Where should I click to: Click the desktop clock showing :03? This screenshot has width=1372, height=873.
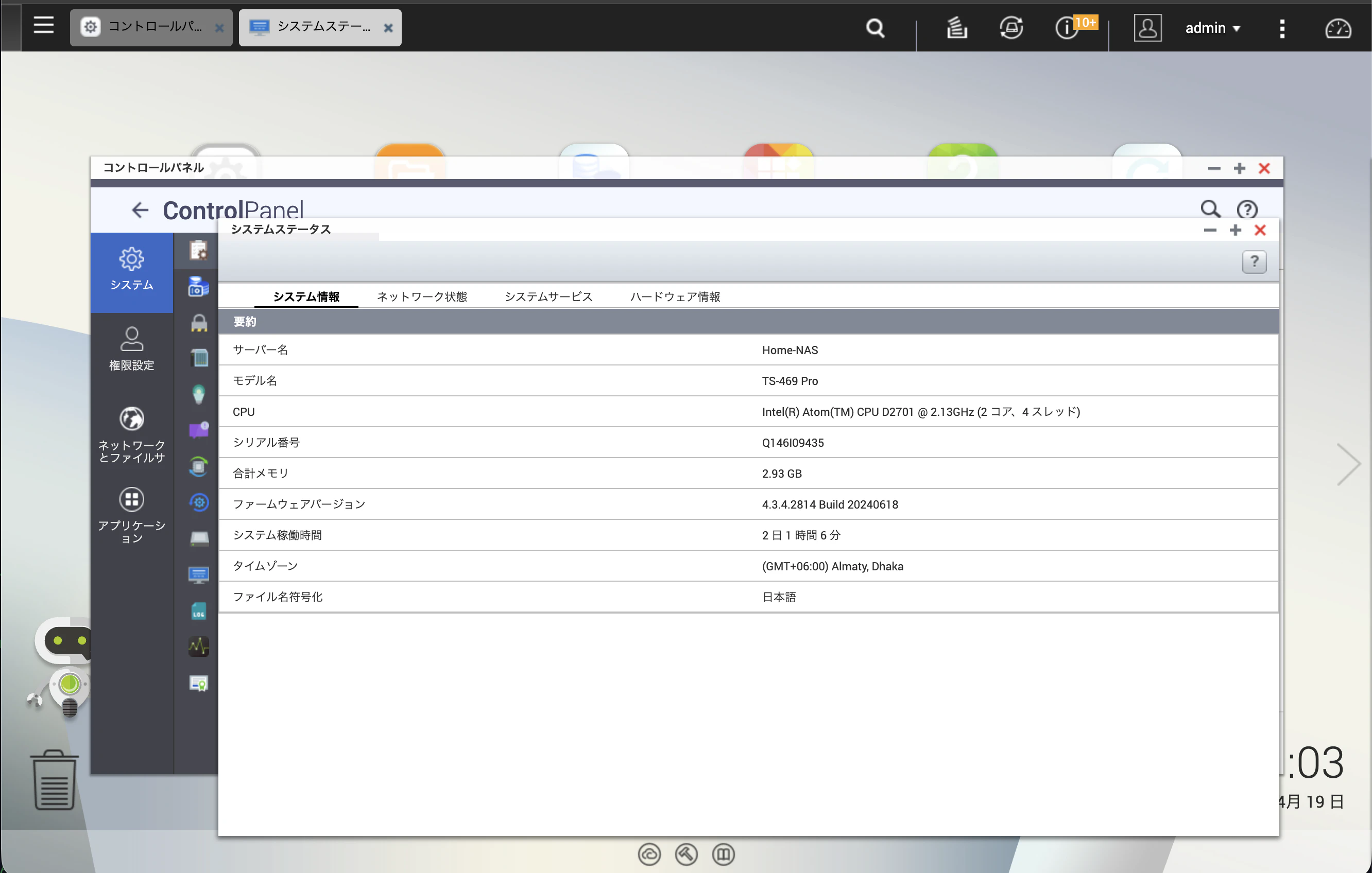[1315, 763]
